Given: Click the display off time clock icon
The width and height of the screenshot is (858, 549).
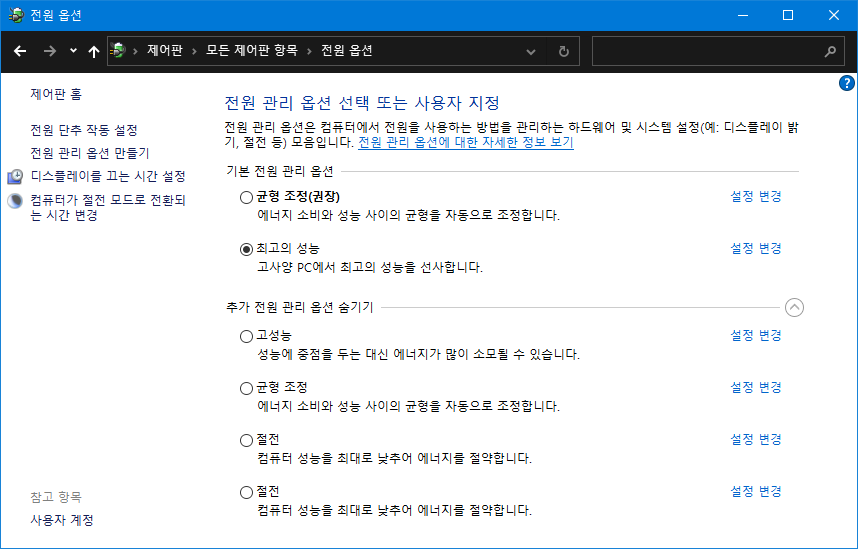Looking at the screenshot, I should click(x=15, y=176).
